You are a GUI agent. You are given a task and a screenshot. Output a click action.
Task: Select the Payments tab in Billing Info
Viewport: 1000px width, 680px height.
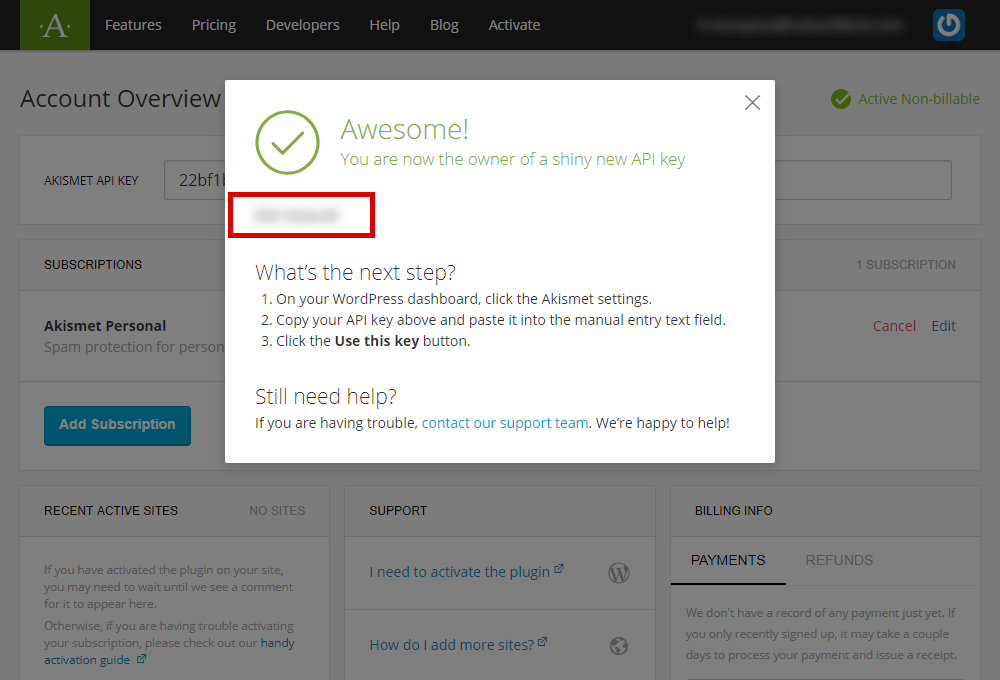coord(728,560)
